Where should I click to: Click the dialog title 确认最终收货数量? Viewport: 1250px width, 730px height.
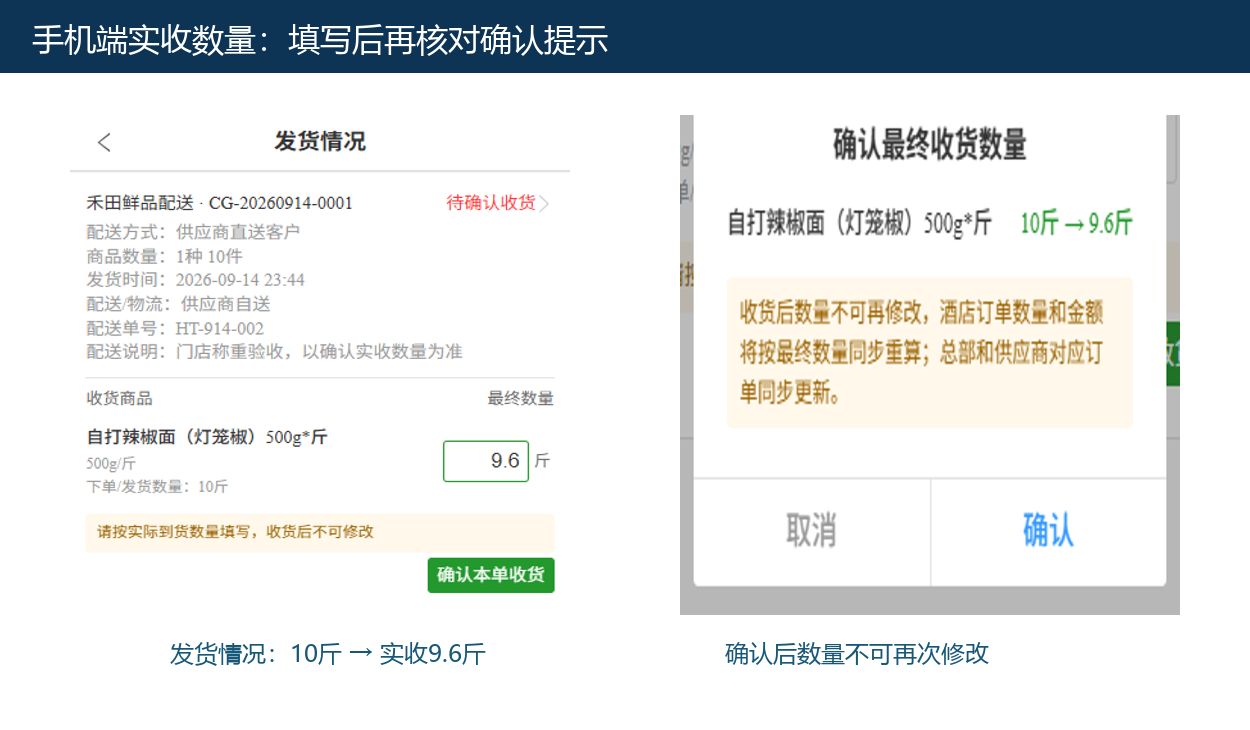(x=930, y=144)
